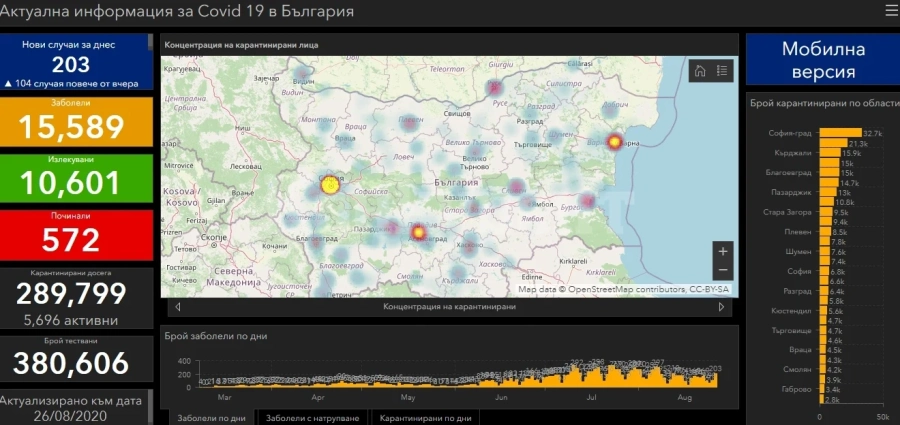Click the Брой тествани 380,606 indicator
900x425 pixels.
pyautogui.click(x=76, y=358)
